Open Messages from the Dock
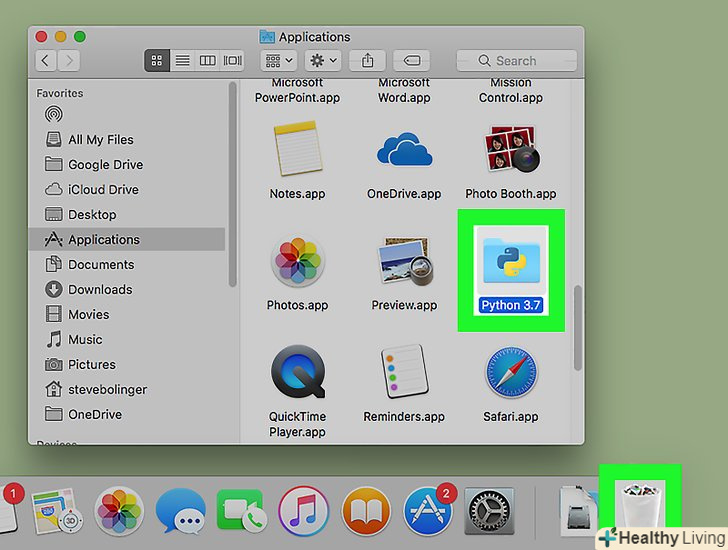 (180, 511)
